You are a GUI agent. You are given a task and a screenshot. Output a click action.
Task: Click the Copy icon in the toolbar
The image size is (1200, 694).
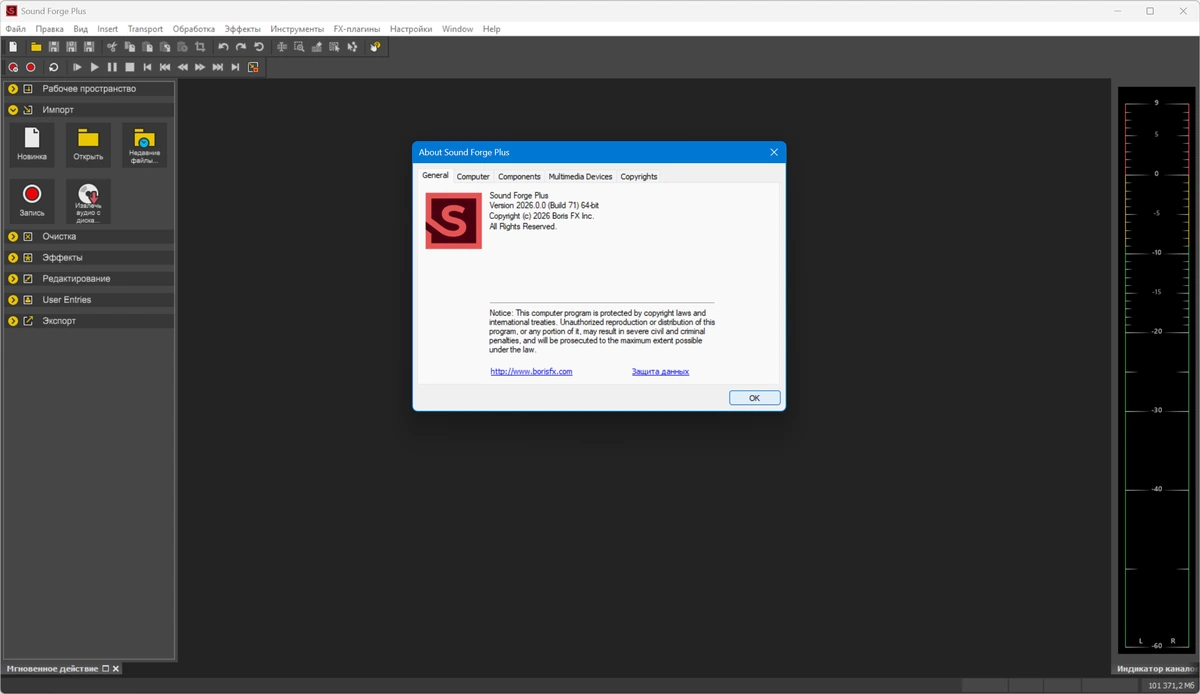tap(130, 47)
